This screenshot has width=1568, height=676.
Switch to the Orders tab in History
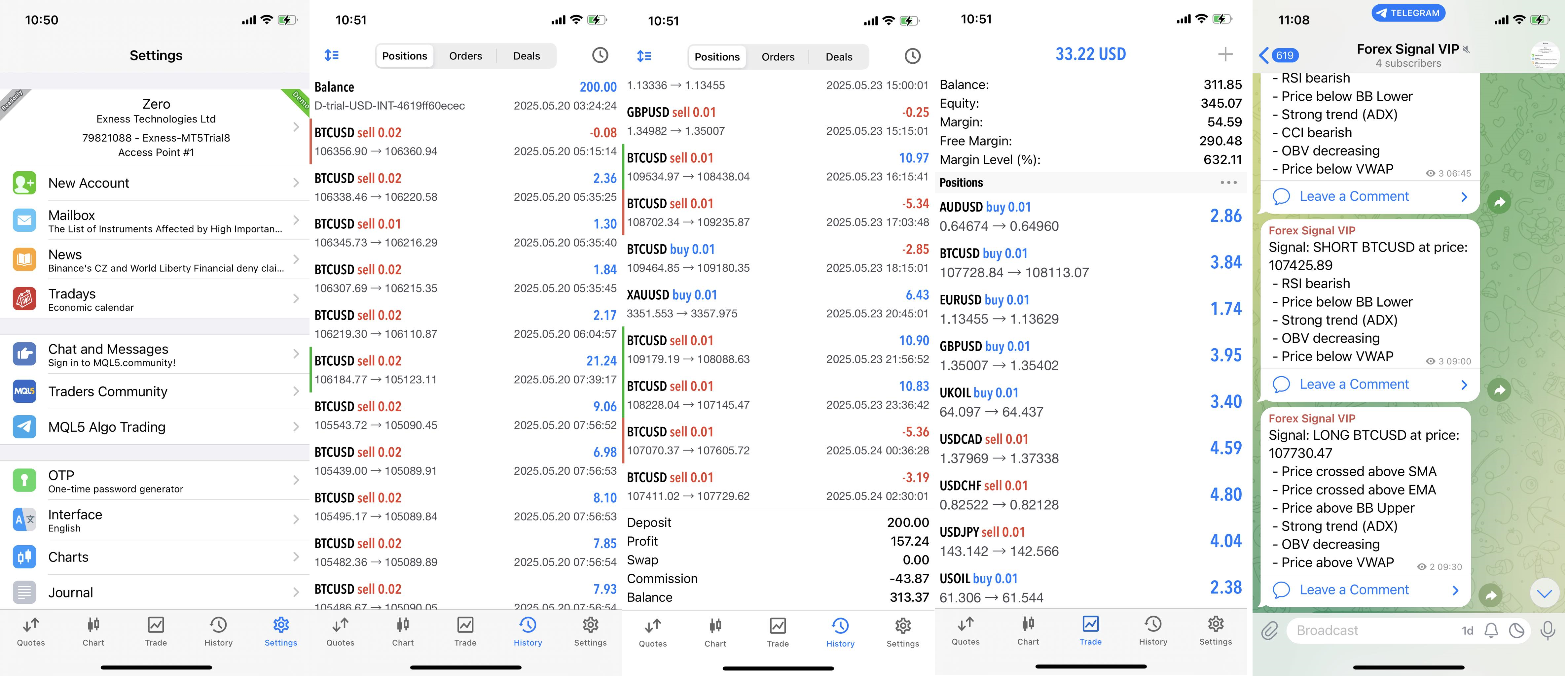[465, 56]
